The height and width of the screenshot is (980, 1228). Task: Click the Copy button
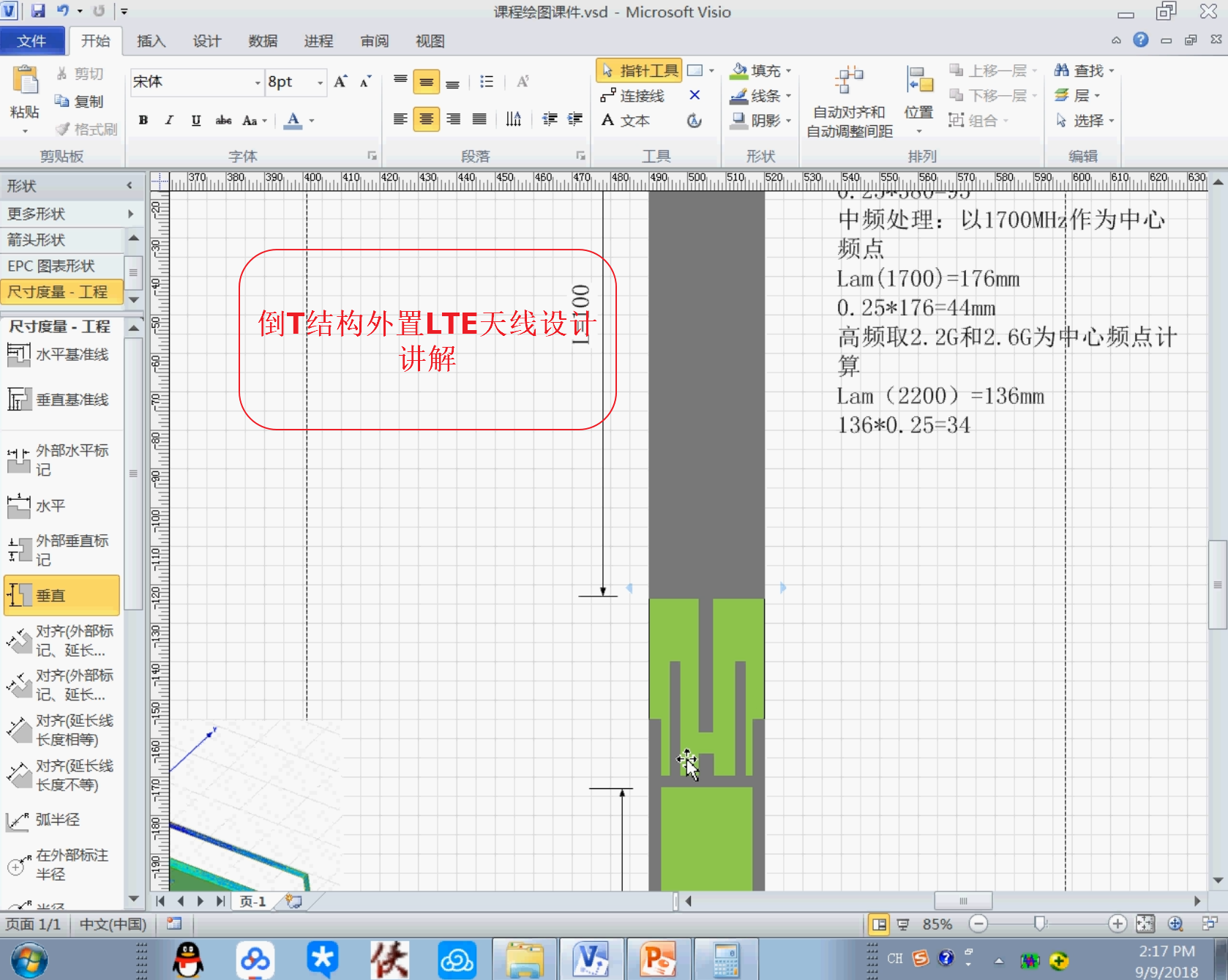coord(79,101)
